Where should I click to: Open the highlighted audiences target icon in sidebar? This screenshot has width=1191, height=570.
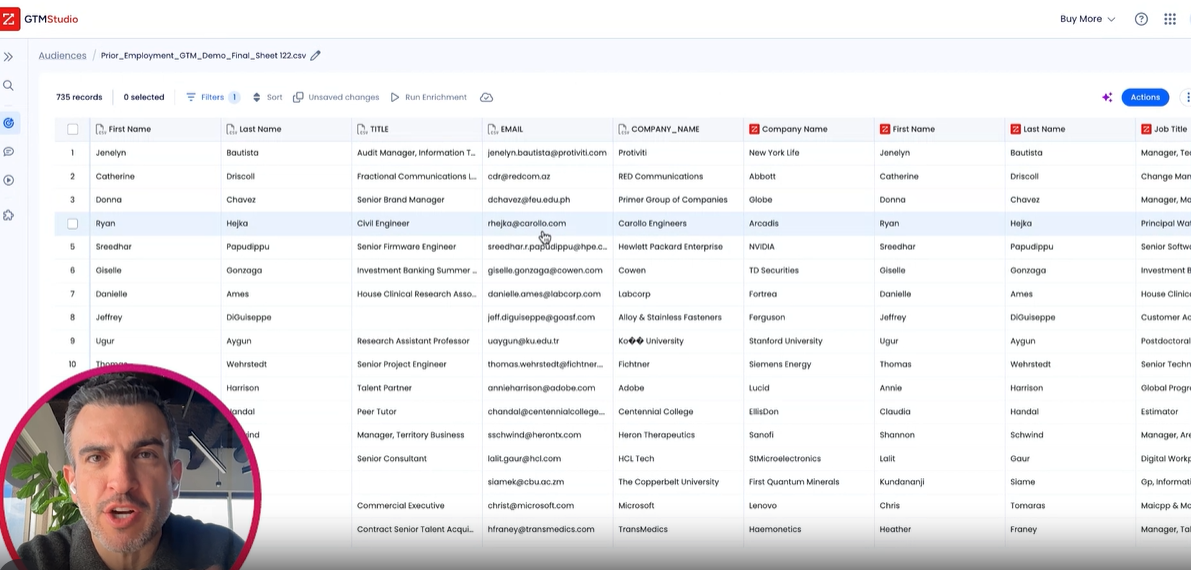pos(9,122)
